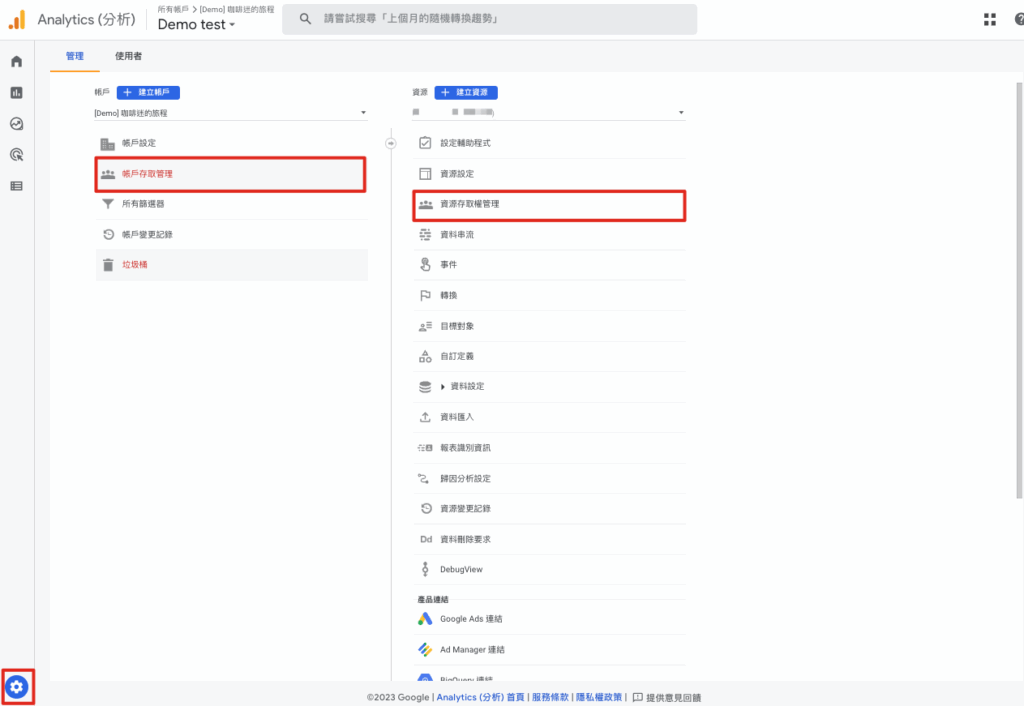This screenshot has height=706, width=1024.
Task: Click the Google Ads 連結 icon
Action: 425,619
